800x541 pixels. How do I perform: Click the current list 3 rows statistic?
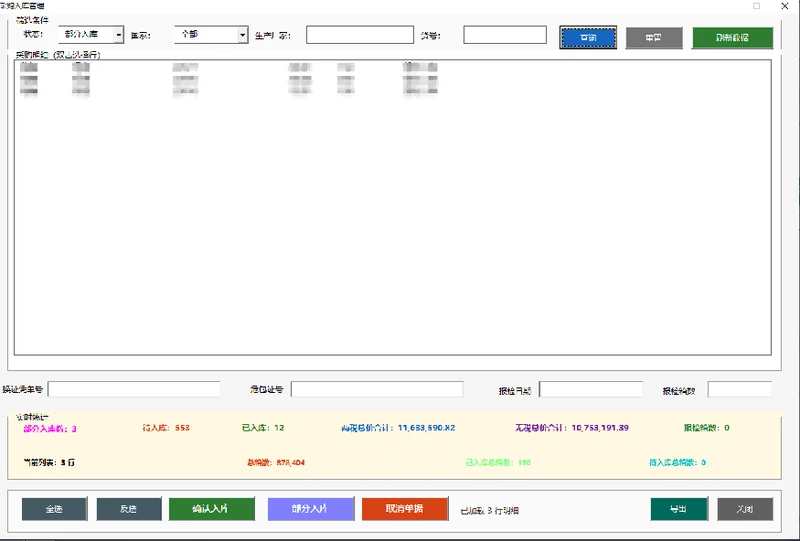pyautogui.click(x=49, y=462)
